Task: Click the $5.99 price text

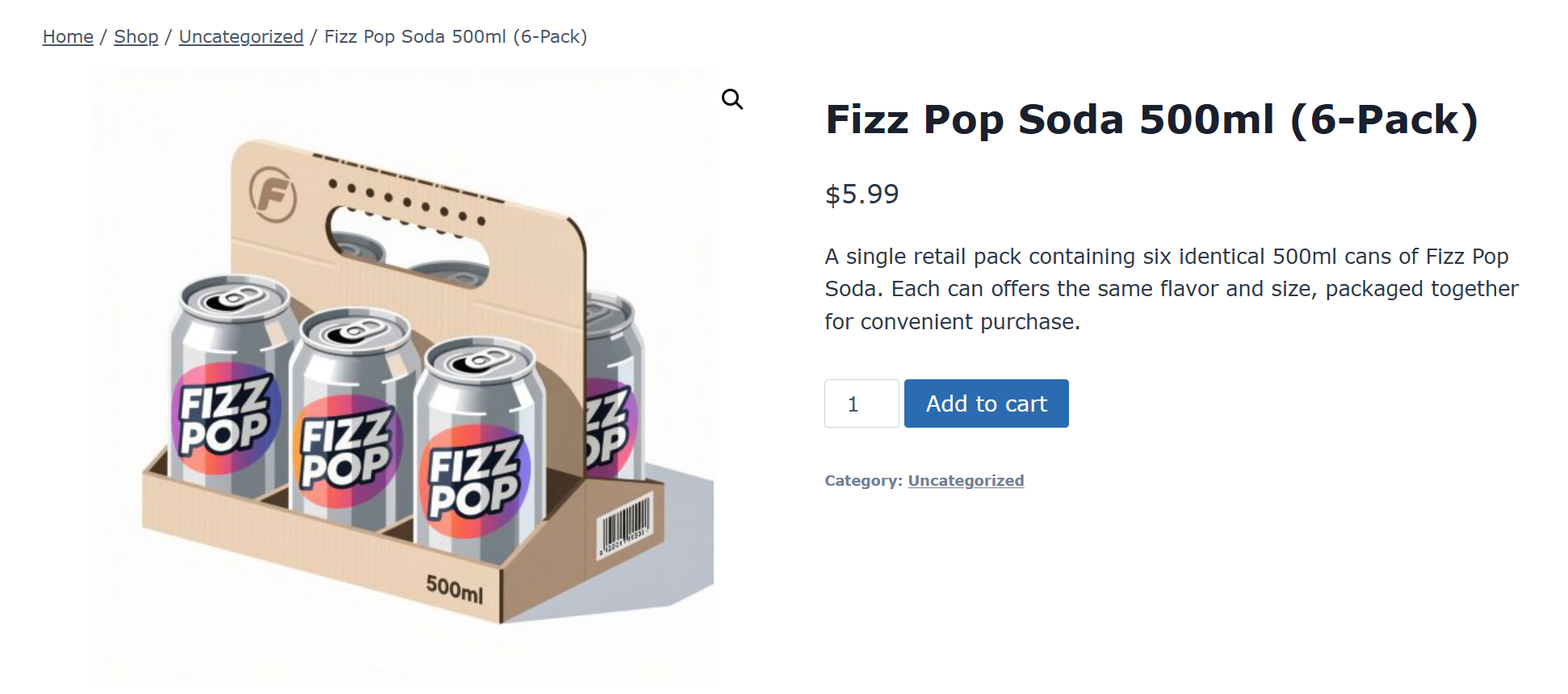Action: (862, 194)
